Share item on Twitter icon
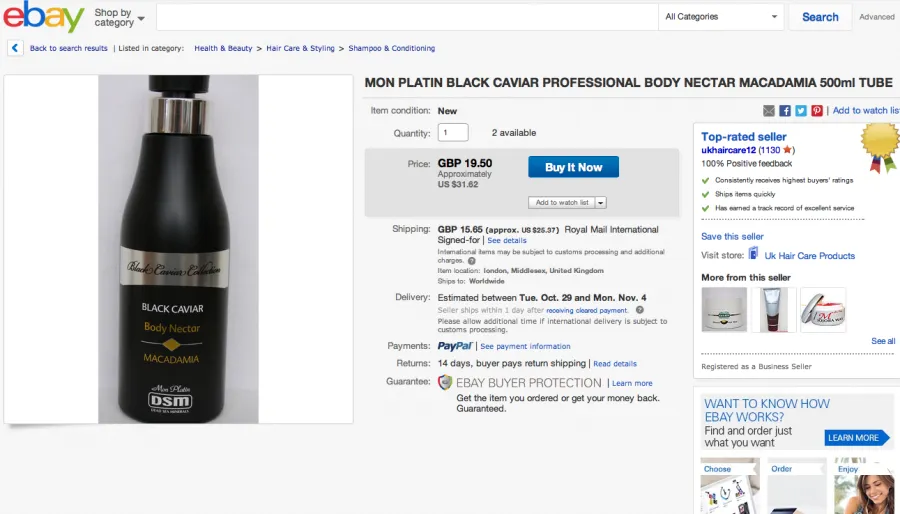The width and height of the screenshot is (900, 514). (x=801, y=111)
